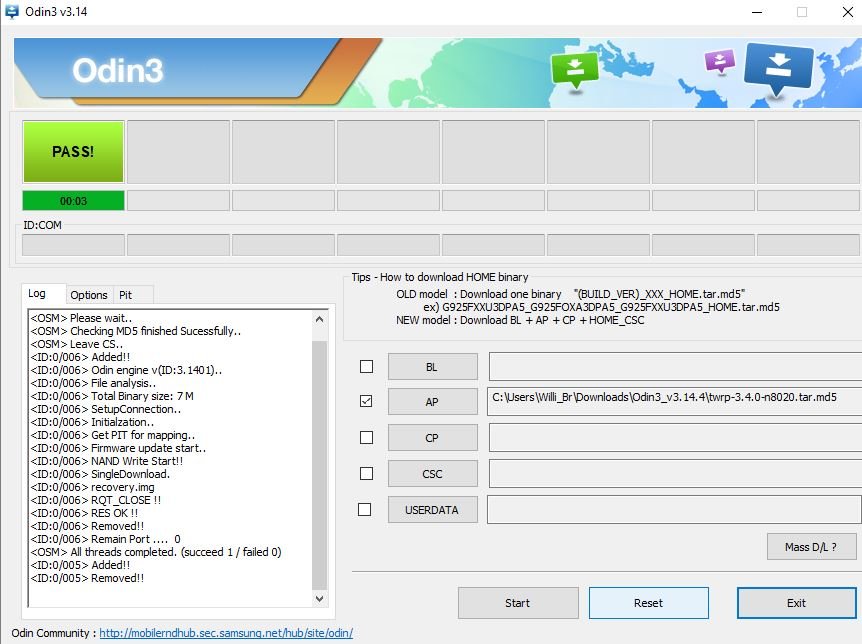862x644 pixels.
Task: Minimize the Odin3 window
Action: click(757, 12)
